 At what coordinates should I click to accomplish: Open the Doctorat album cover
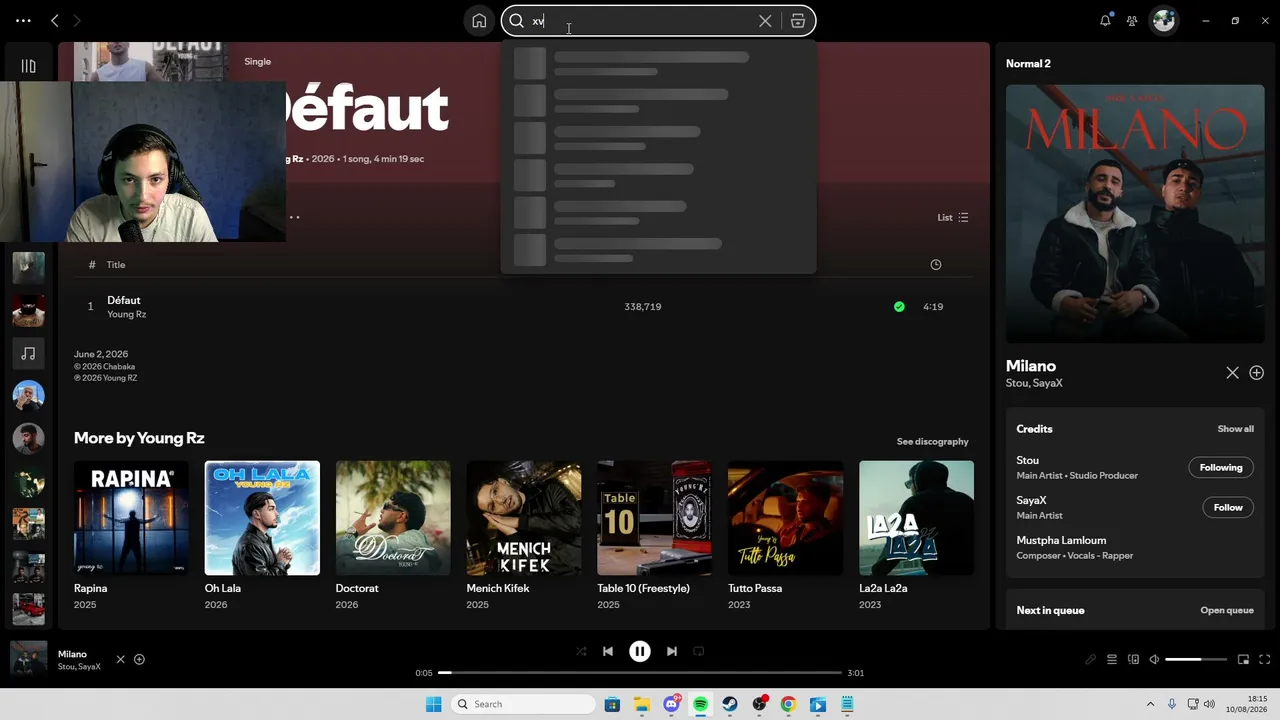(x=393, y=518)
